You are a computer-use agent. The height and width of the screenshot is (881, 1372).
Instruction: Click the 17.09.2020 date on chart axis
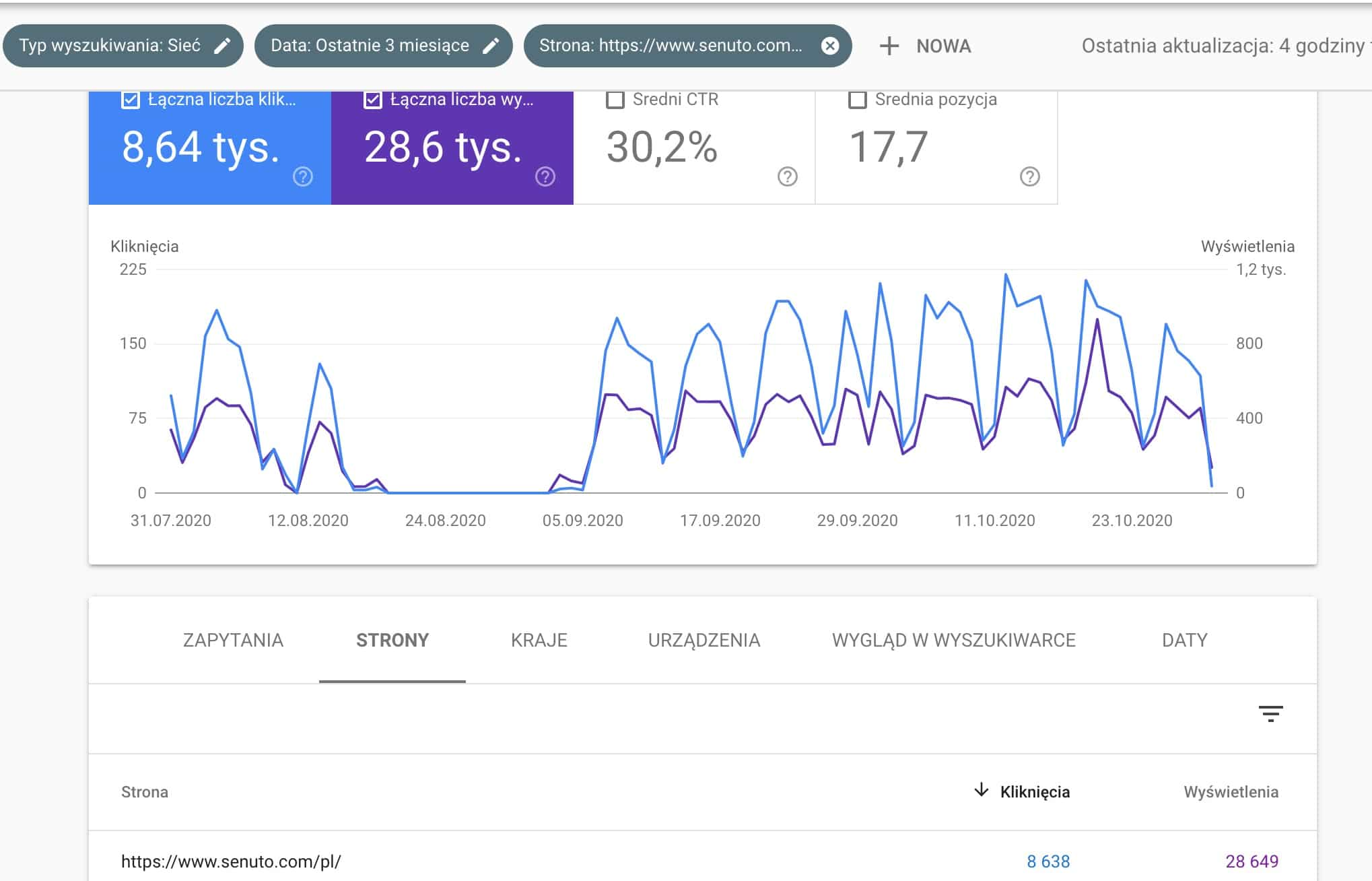(x=720, y=521)
